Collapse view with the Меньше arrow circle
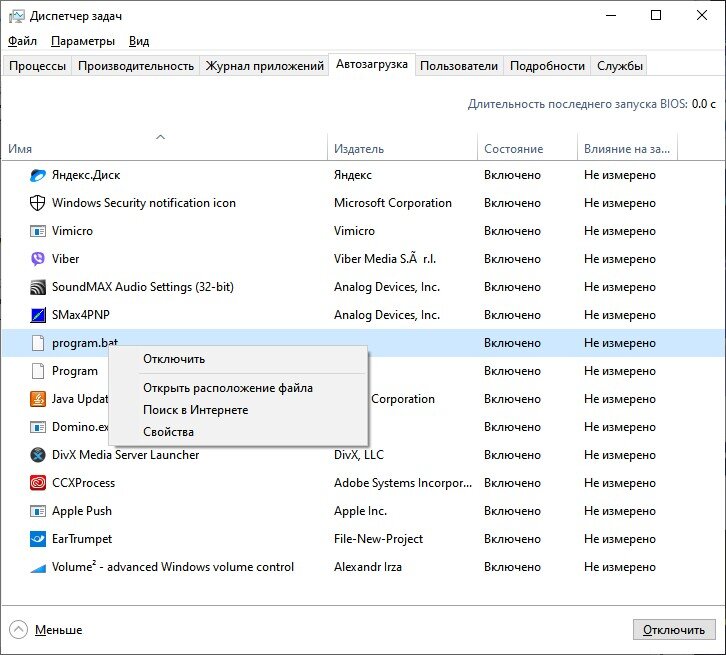 [19, 630]
